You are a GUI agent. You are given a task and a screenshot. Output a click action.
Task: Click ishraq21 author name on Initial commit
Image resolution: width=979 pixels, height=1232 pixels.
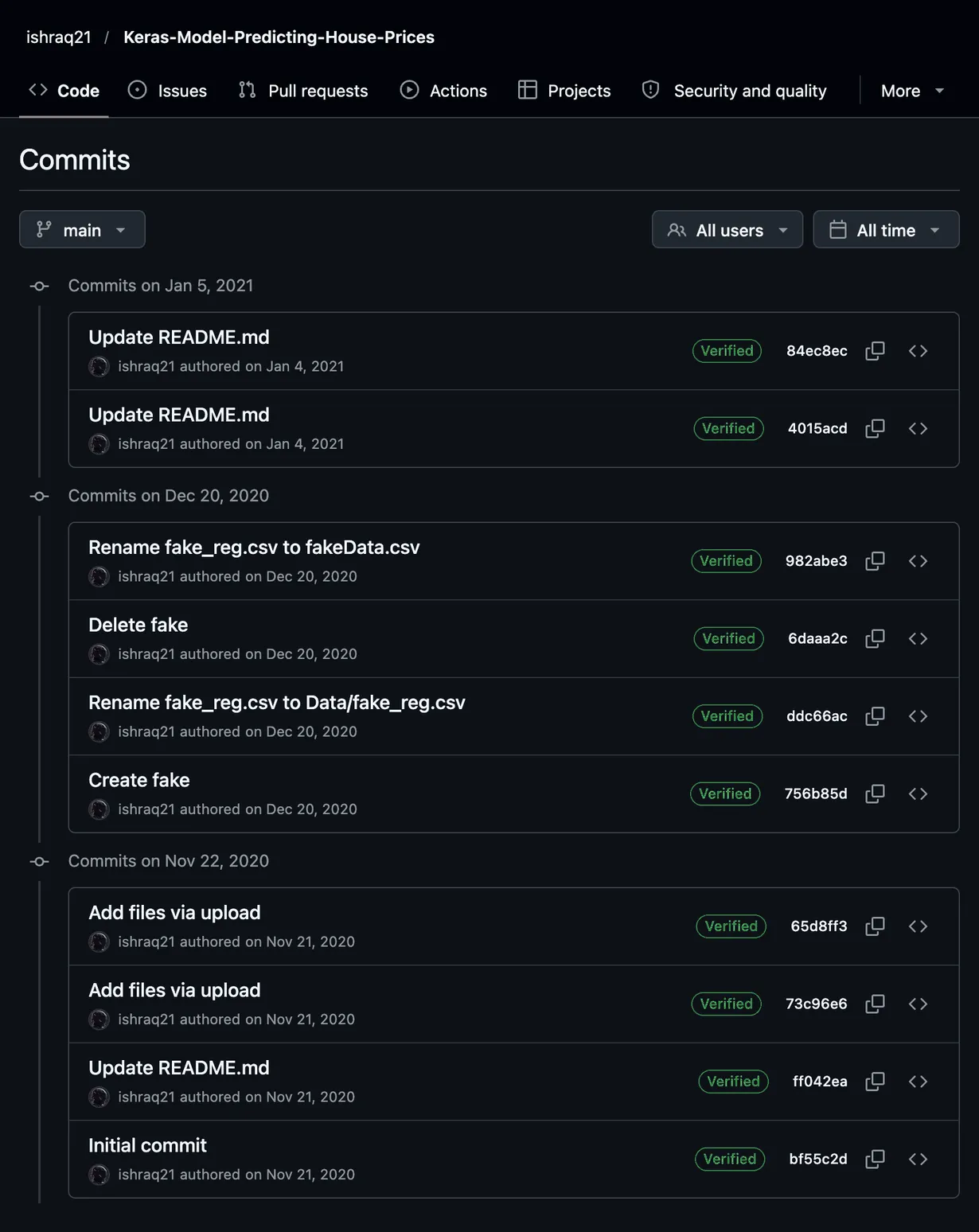pyautogui.click(x=146, y=1175)
